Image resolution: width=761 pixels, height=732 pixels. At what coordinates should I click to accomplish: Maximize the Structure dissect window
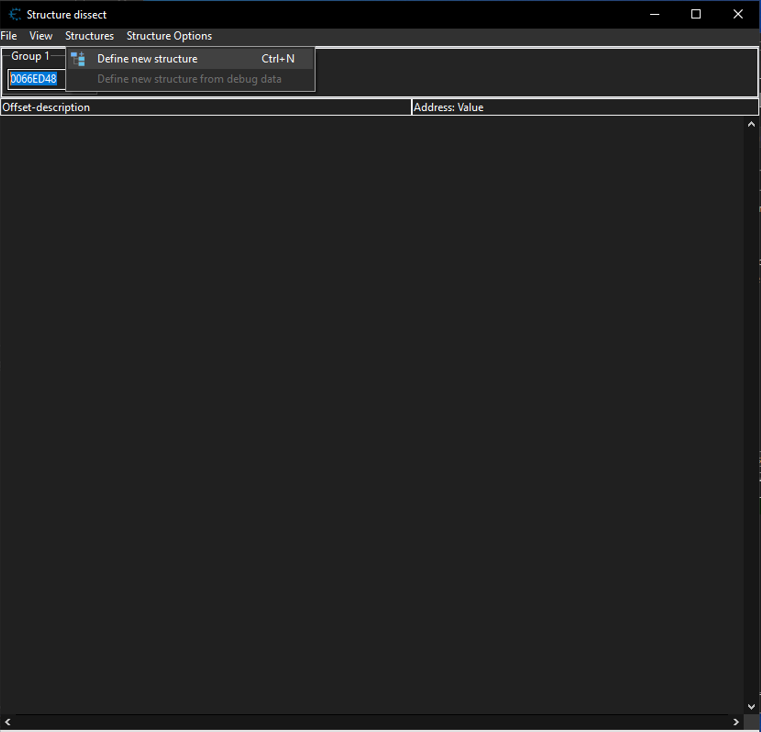coord(696,14)
